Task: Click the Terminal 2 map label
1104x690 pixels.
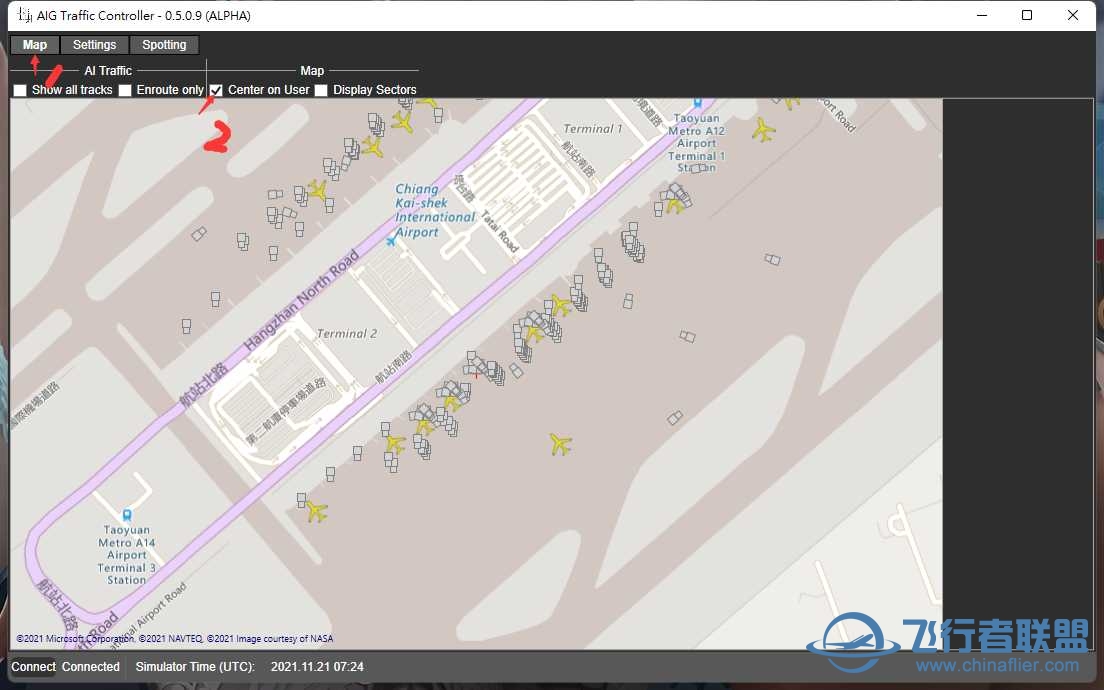Action: coord(346,334)
